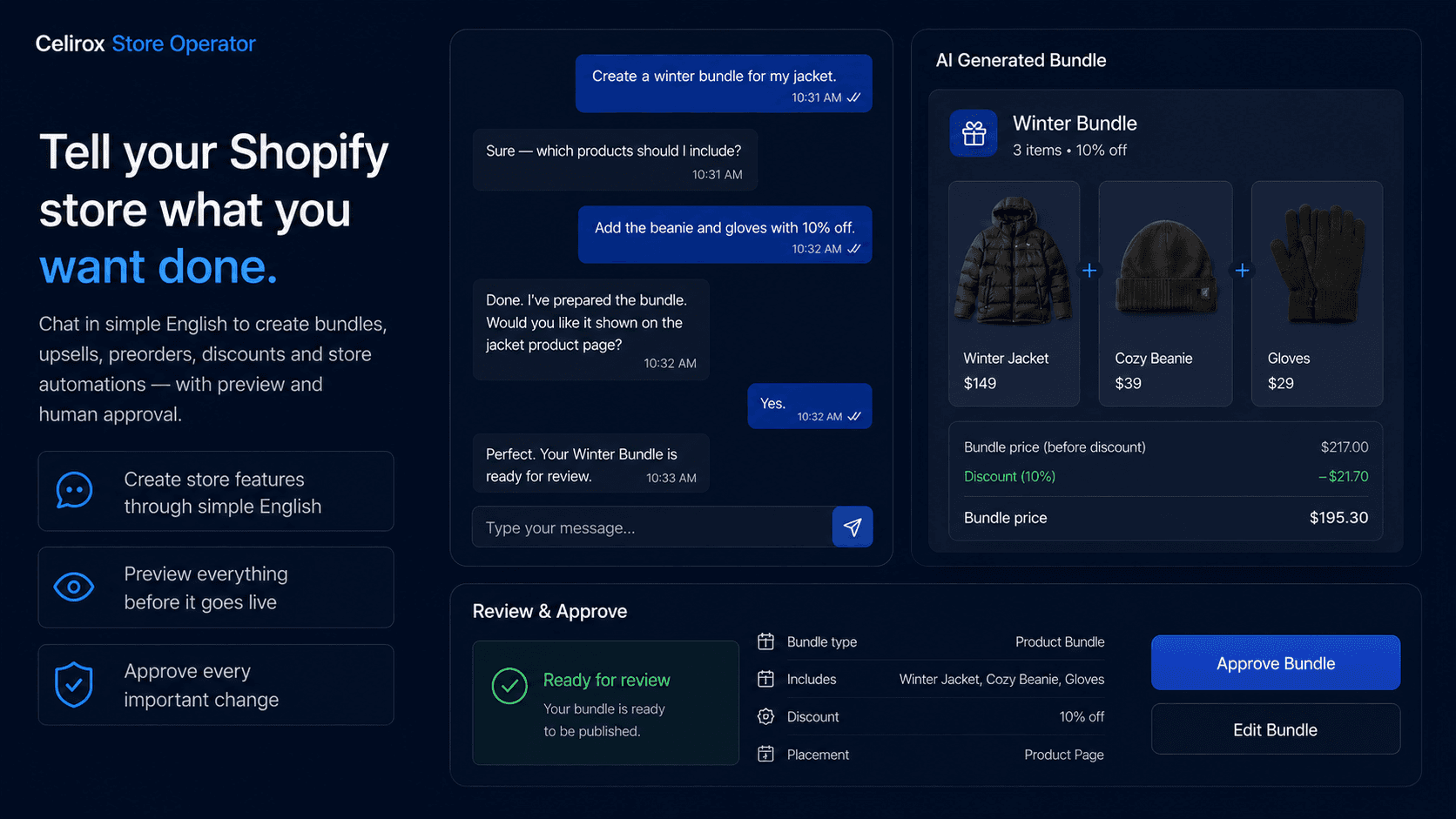Click the icon next to Placement row
Screen dimensions: 1456x819
(765, 754)
